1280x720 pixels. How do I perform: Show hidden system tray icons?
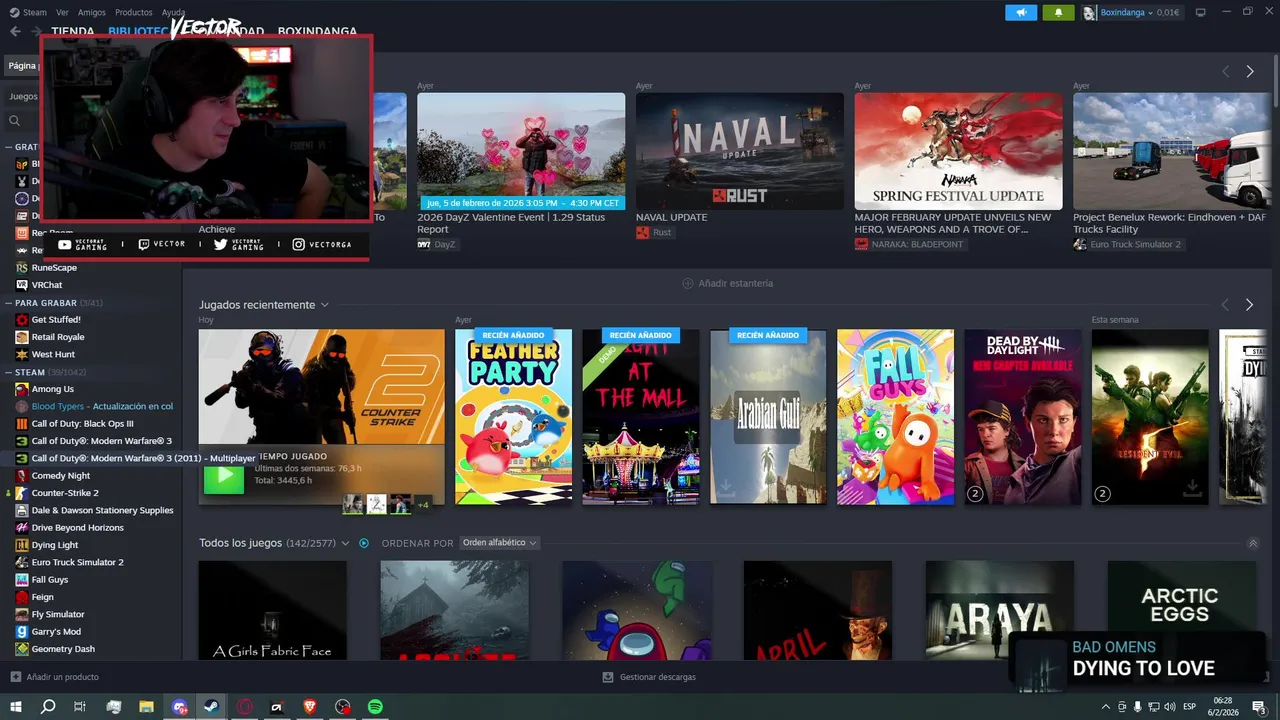pos(1108,707)
